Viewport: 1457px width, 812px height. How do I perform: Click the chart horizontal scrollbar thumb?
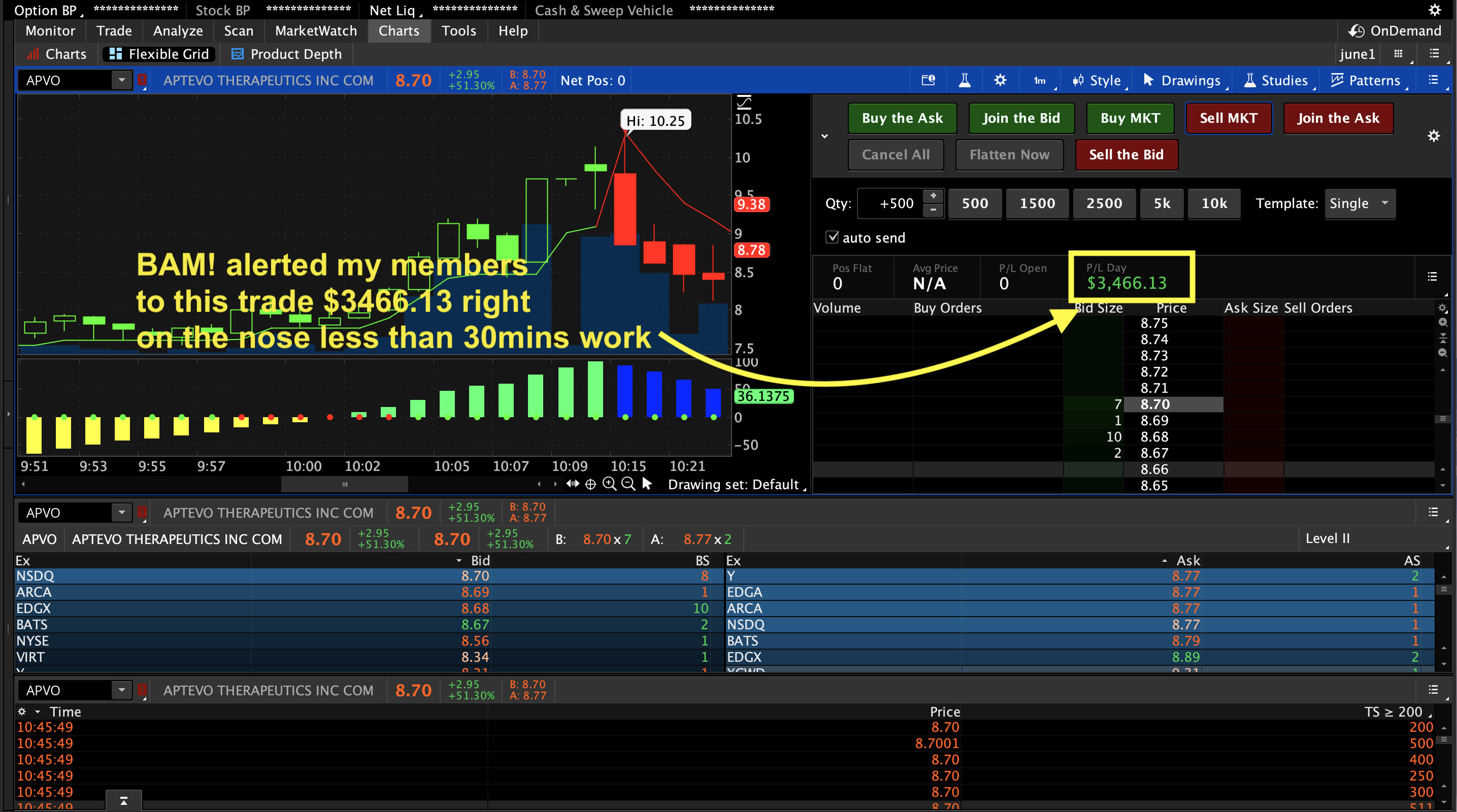345,484
